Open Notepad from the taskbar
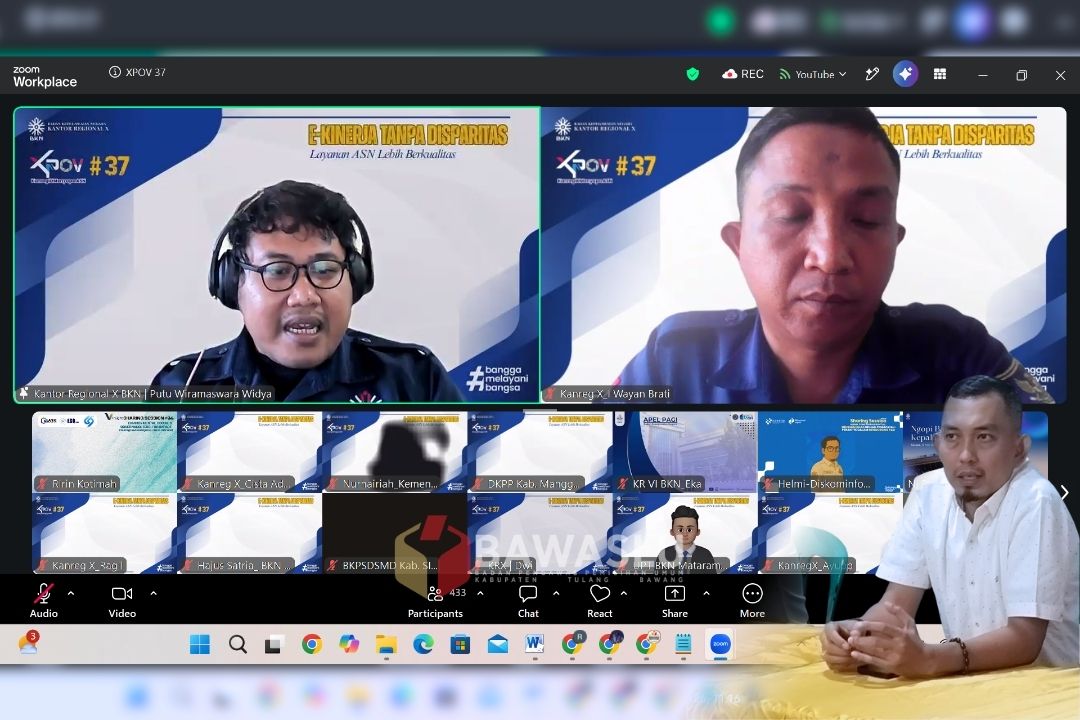Screen dimensions: 1080x720 pos(683,644)
